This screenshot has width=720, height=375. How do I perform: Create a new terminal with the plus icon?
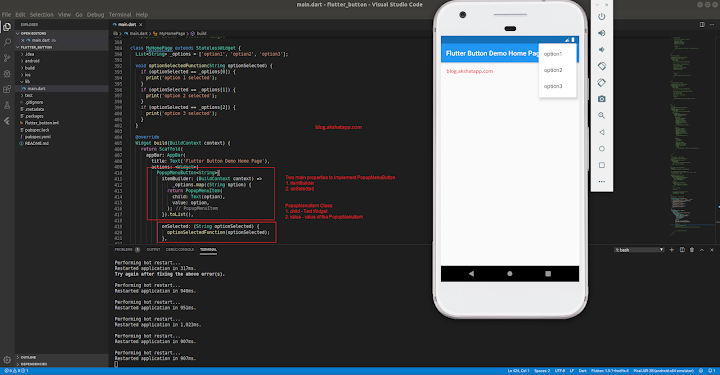672,250
